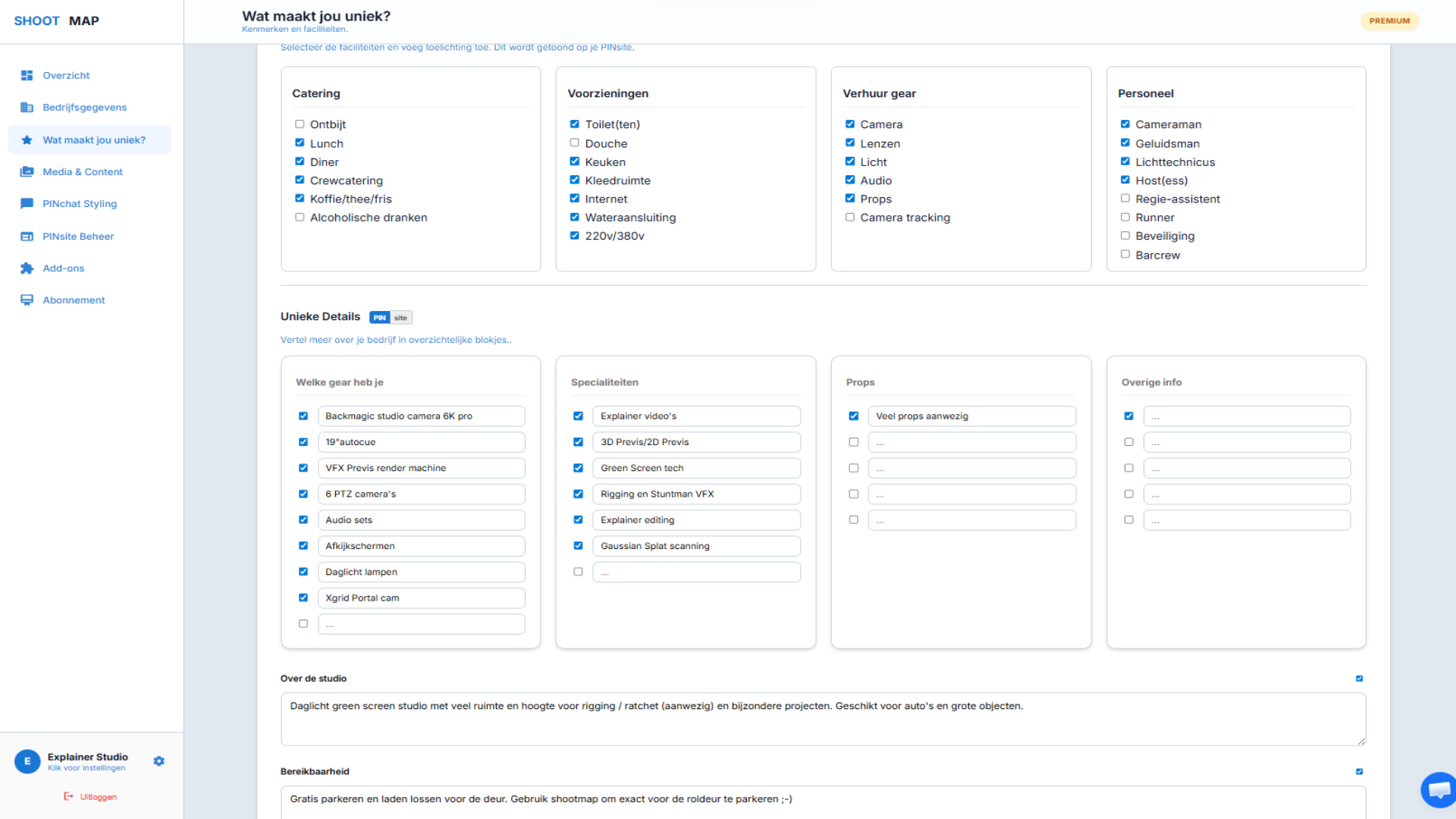Click the Uitloggen link
Viewport: 1456px width, 819px height.
click(x=98, y=796)
